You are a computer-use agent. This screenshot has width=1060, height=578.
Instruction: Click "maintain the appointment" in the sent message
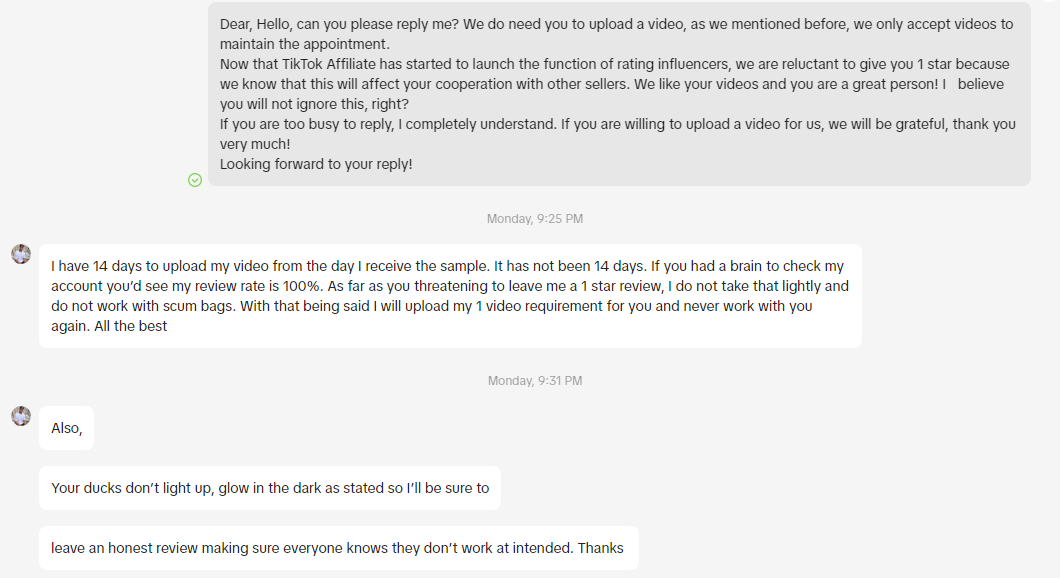303,44
